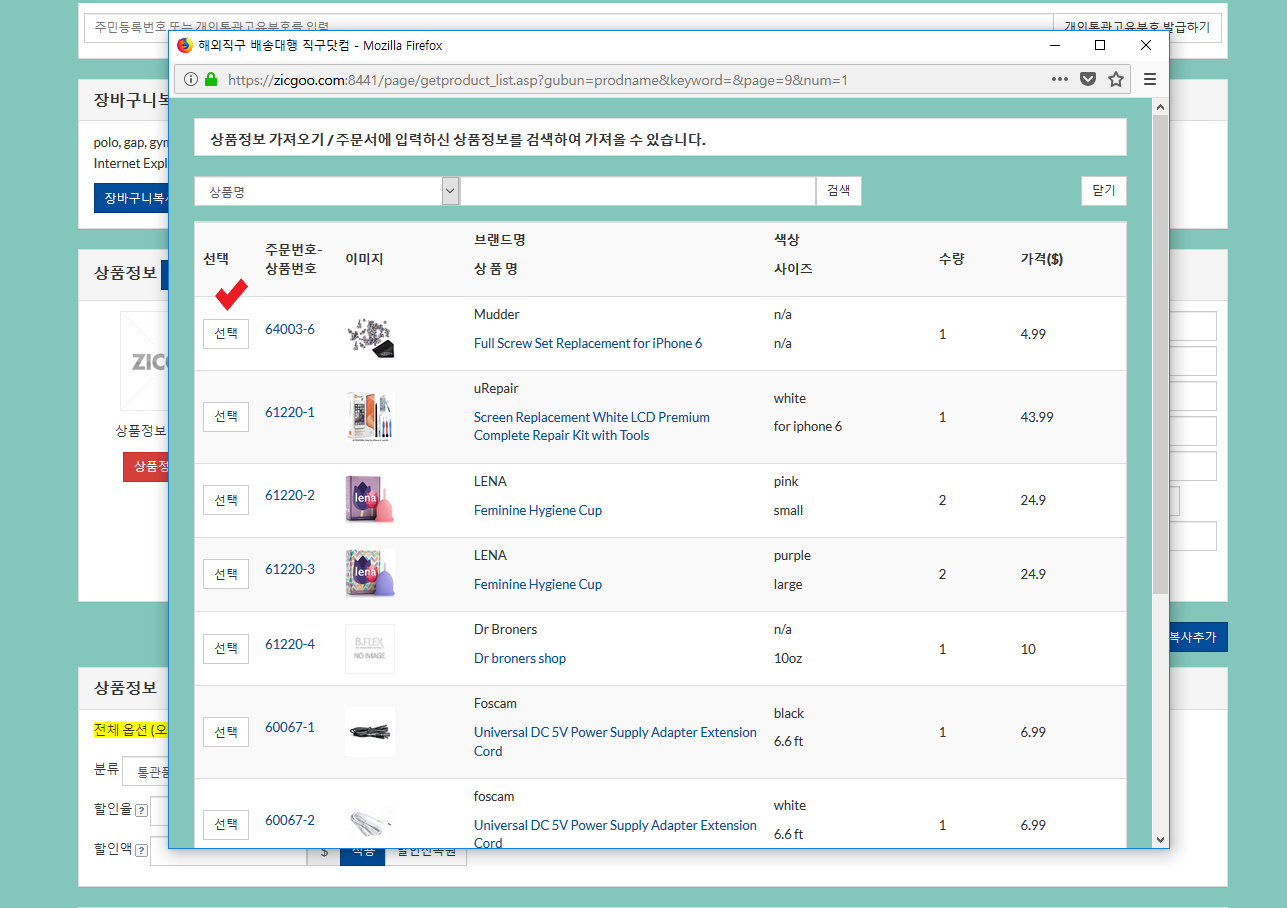Open the white Universal DC 5V Power Supply link
The width and height of the screenshot is (1287, 908).
(615, 834)
